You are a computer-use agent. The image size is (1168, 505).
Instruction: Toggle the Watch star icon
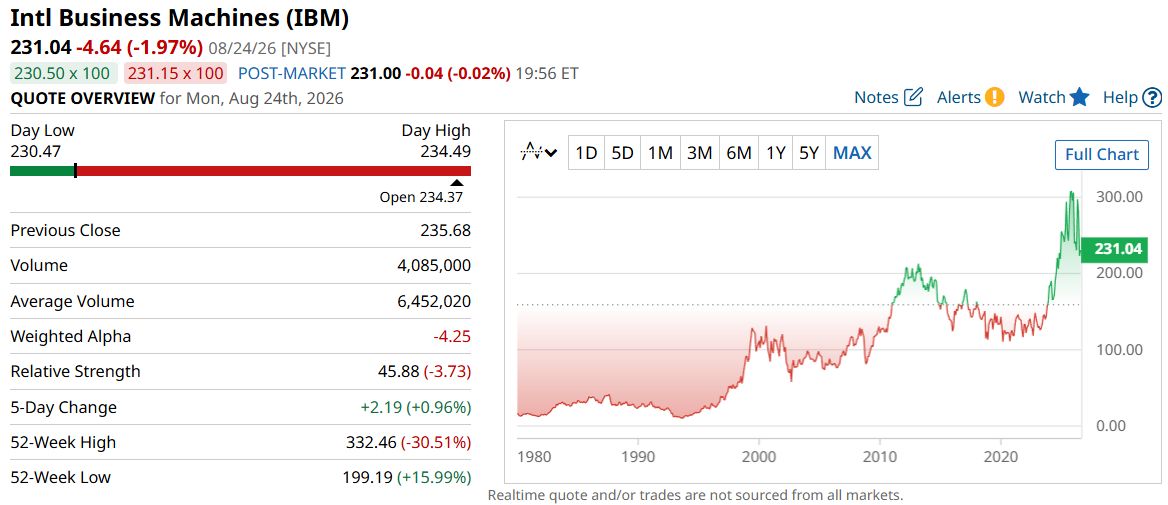tap(1079, 97)
